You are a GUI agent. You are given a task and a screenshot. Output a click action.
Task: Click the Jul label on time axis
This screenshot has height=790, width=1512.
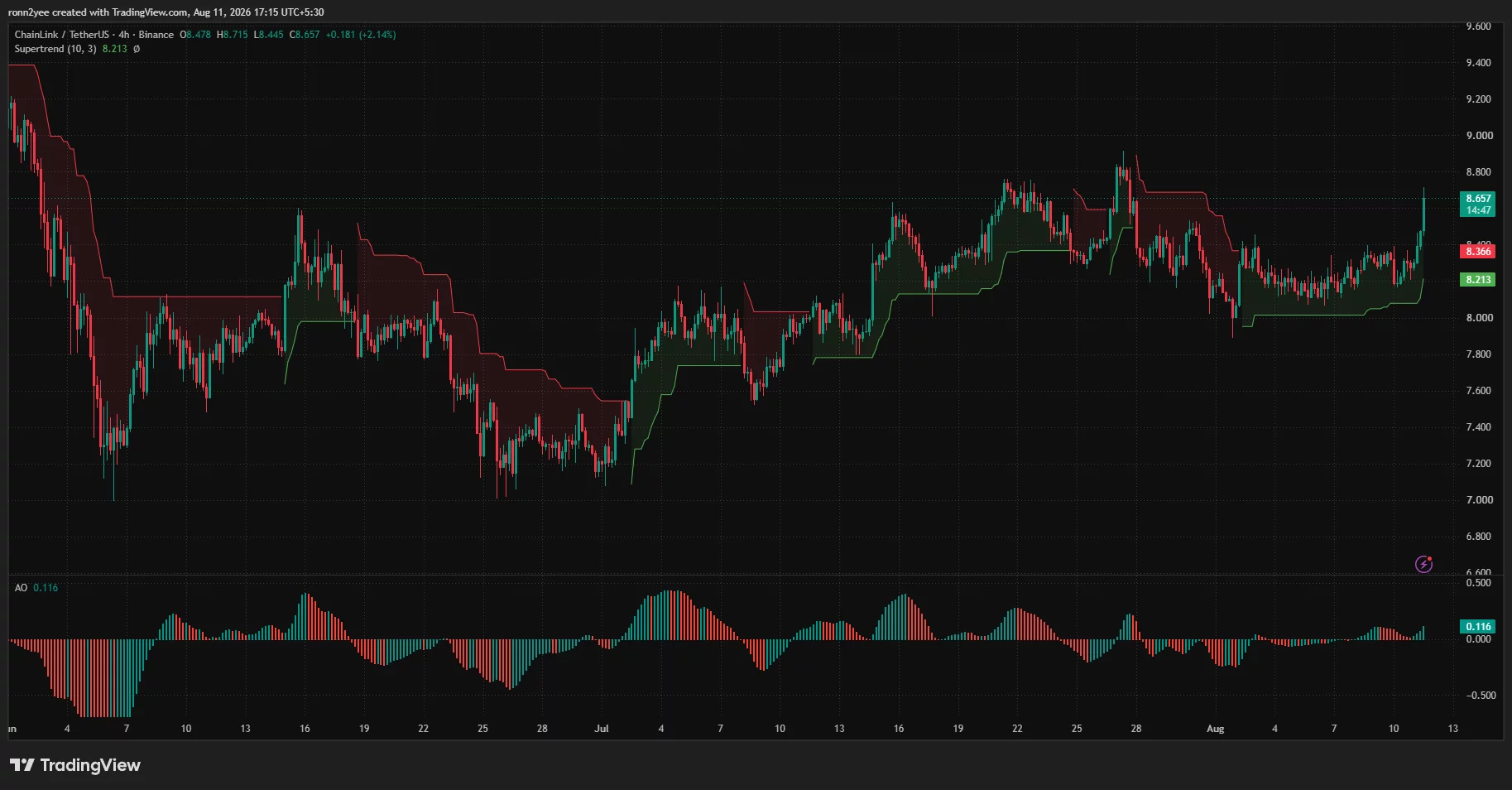tap(602, 729)
